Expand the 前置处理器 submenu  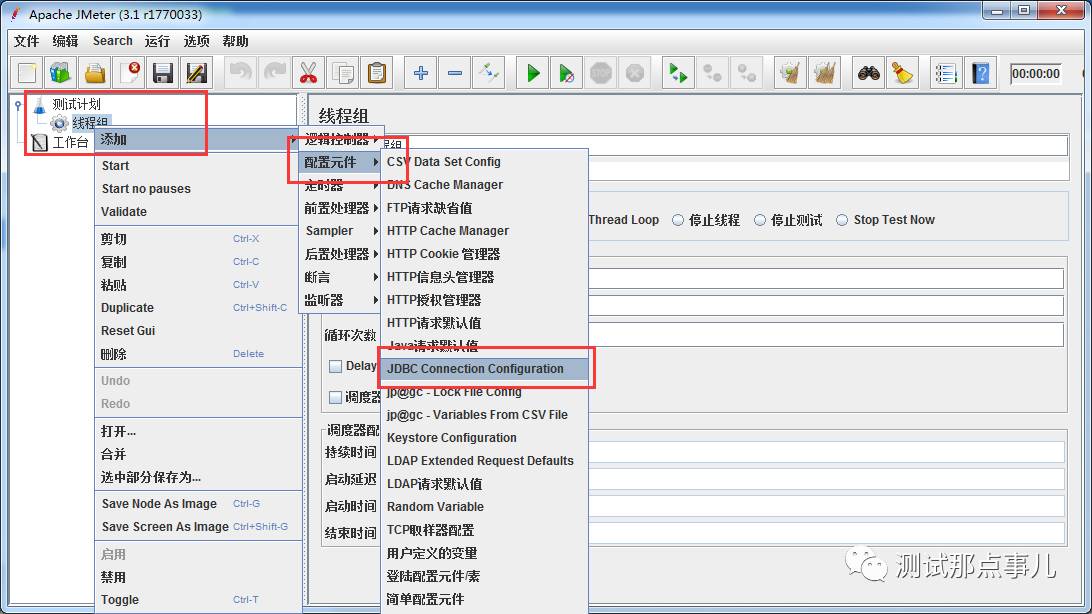point(341,208)
